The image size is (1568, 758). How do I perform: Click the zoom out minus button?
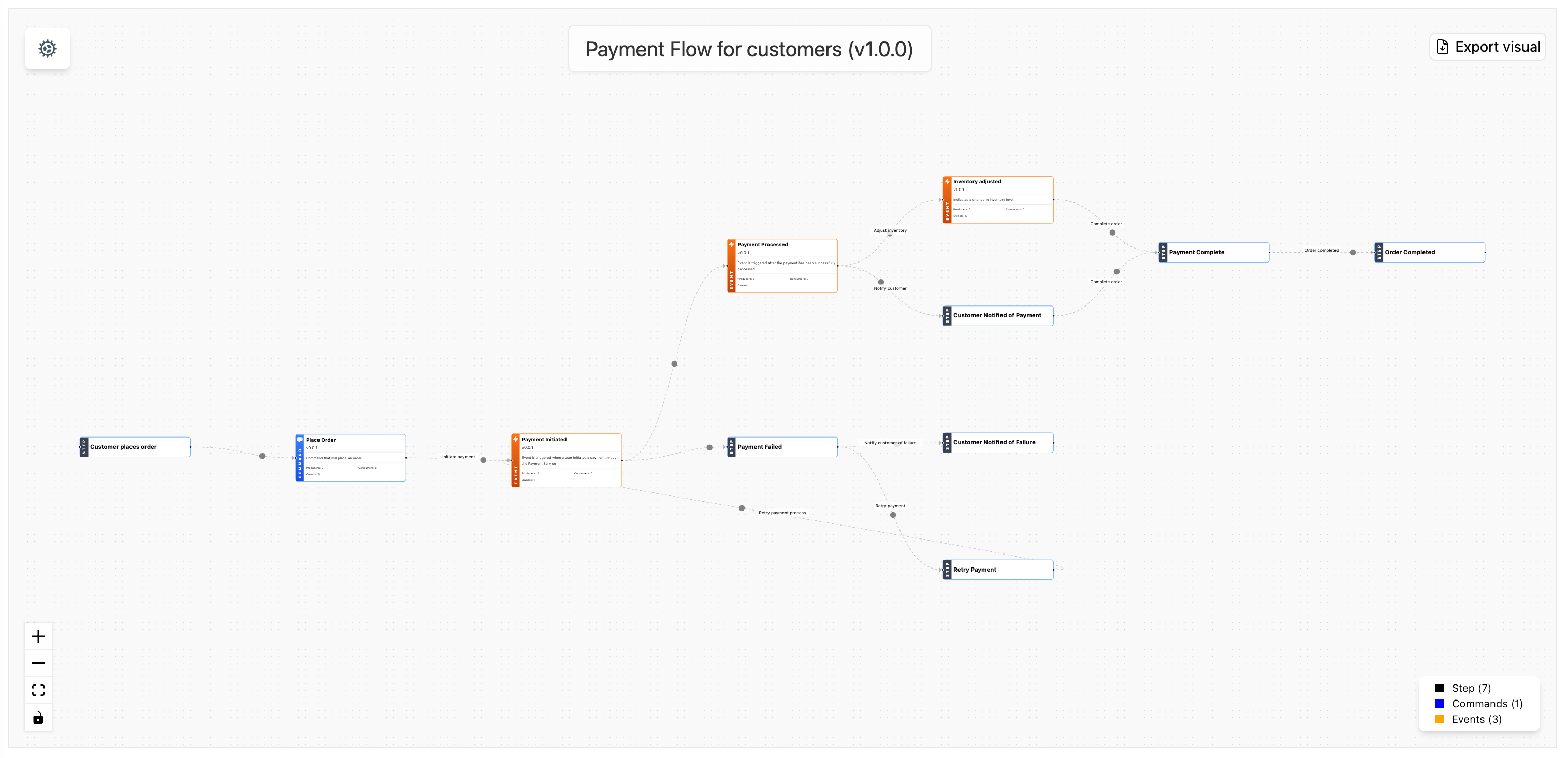click(38, 663)
